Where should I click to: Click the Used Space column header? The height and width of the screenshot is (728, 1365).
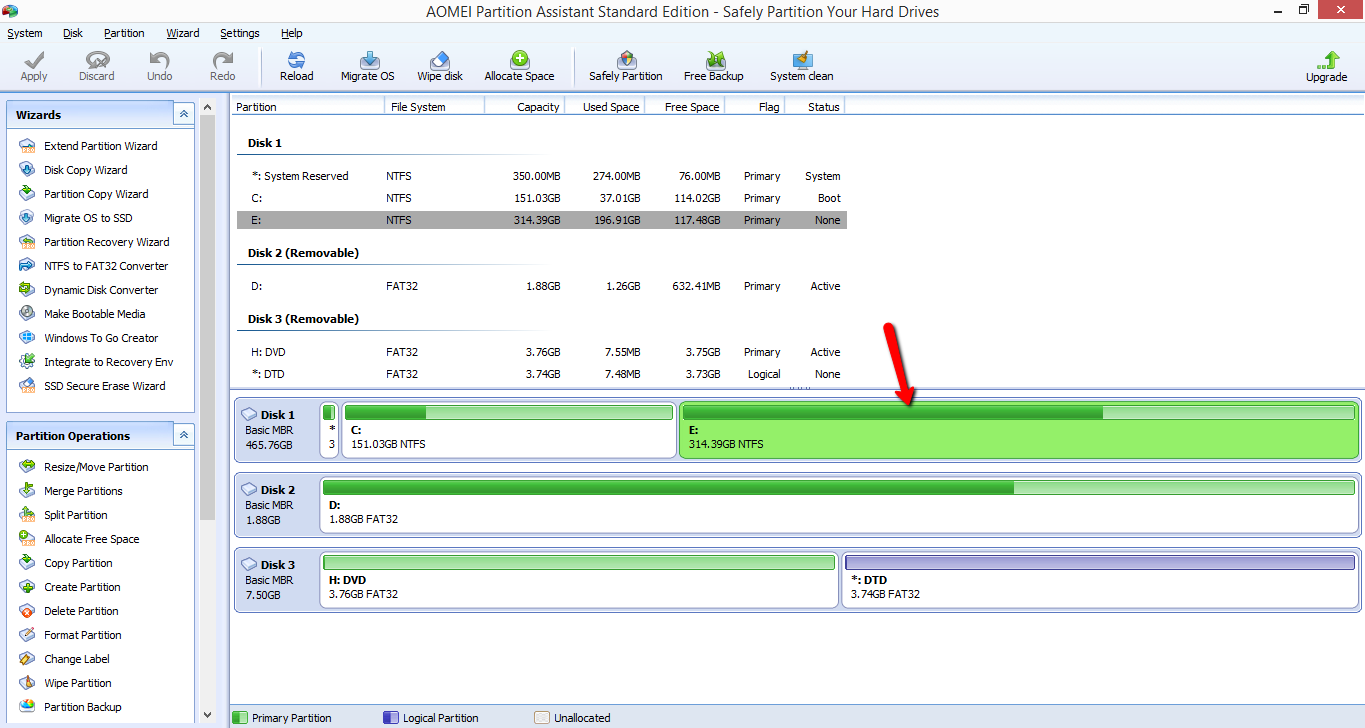(x=605, y=106)
